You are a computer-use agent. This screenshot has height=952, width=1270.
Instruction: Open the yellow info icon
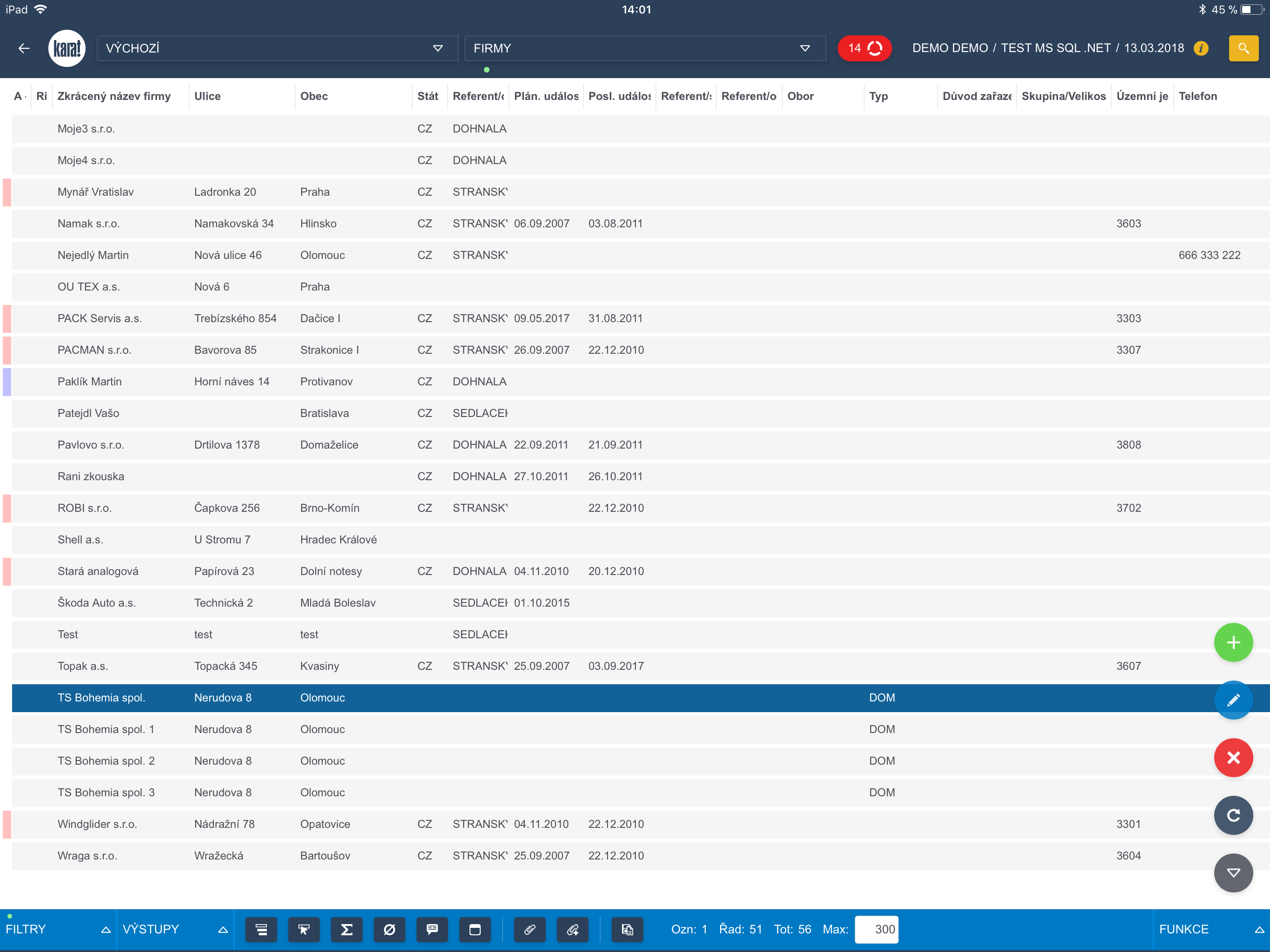1201,48
